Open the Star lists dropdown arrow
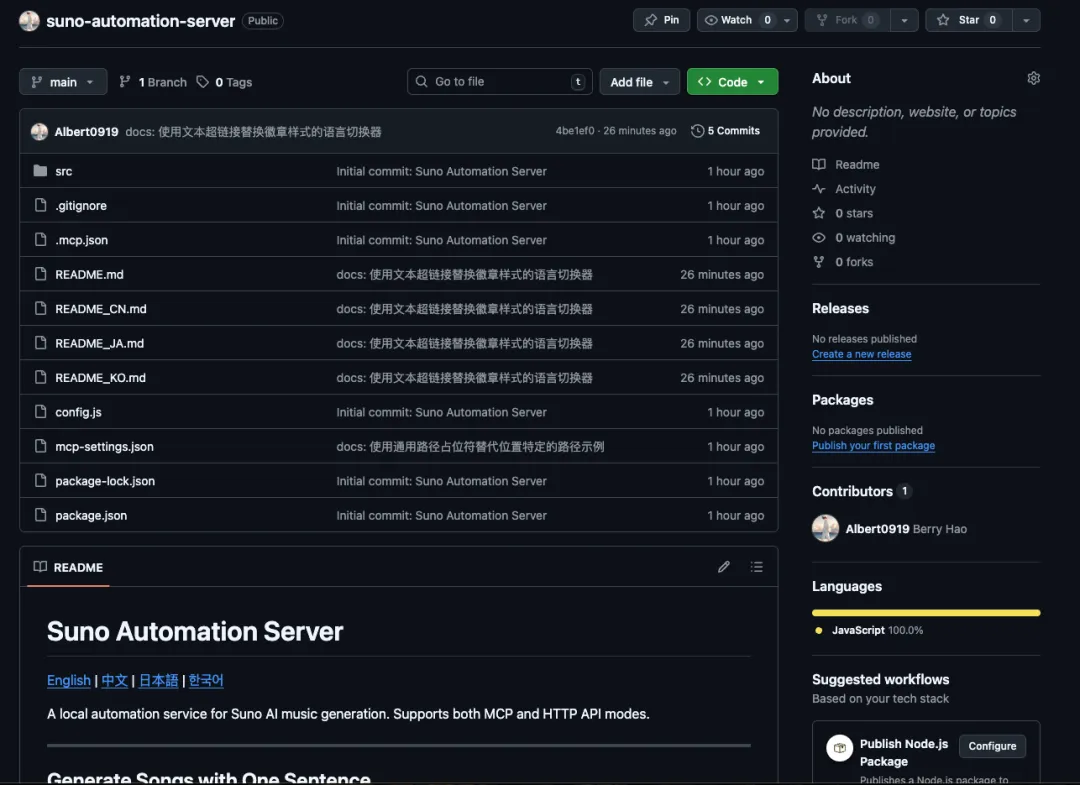The height and width of the screenshot is (785, 1080). [1026, 20]
